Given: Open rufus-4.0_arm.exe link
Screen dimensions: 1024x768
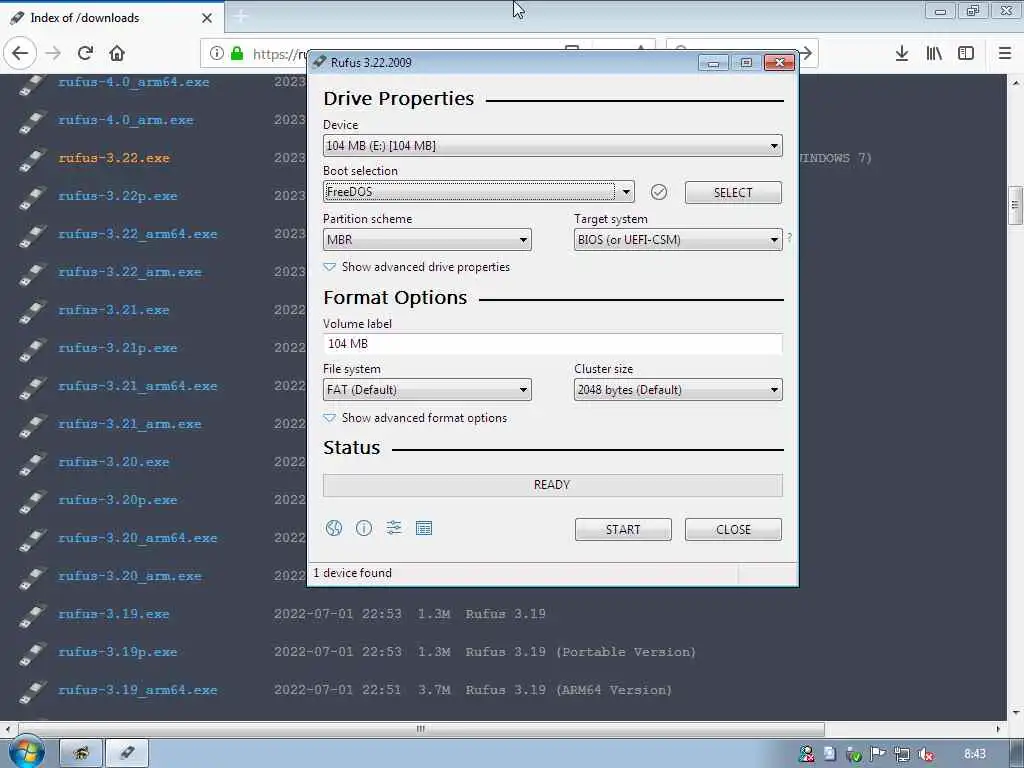Looking at the screenshot, I should point(126,120).
